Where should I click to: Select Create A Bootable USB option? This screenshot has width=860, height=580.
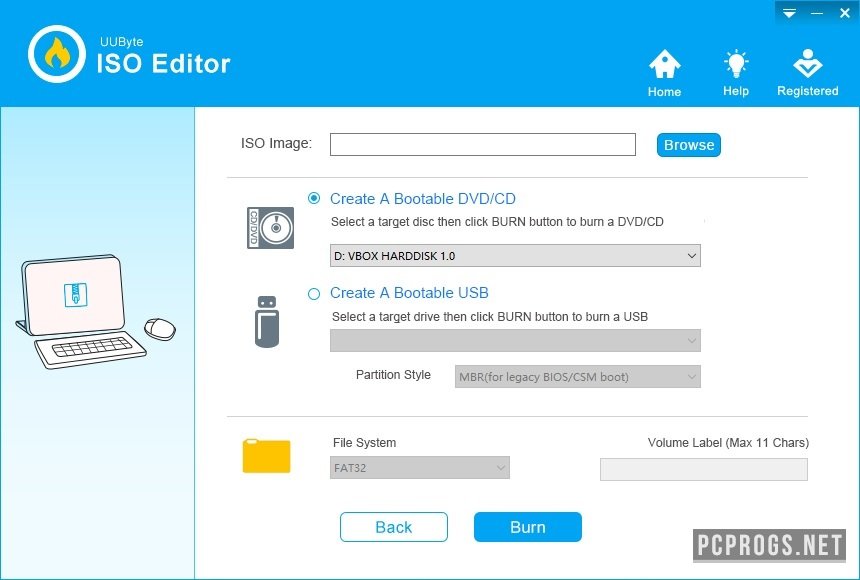pos(315,293)
